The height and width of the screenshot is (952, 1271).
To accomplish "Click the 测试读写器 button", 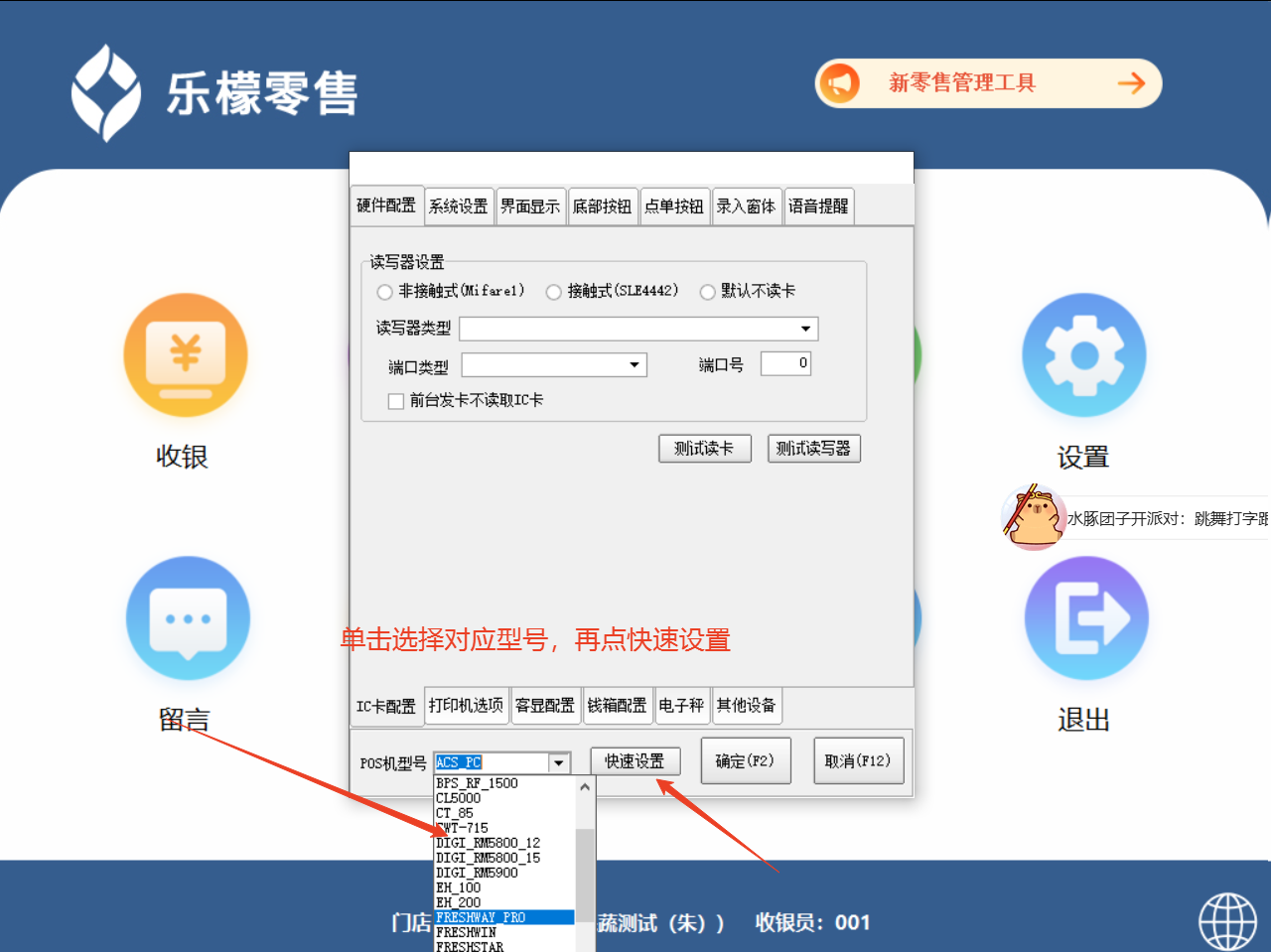I will pos(814,449).
